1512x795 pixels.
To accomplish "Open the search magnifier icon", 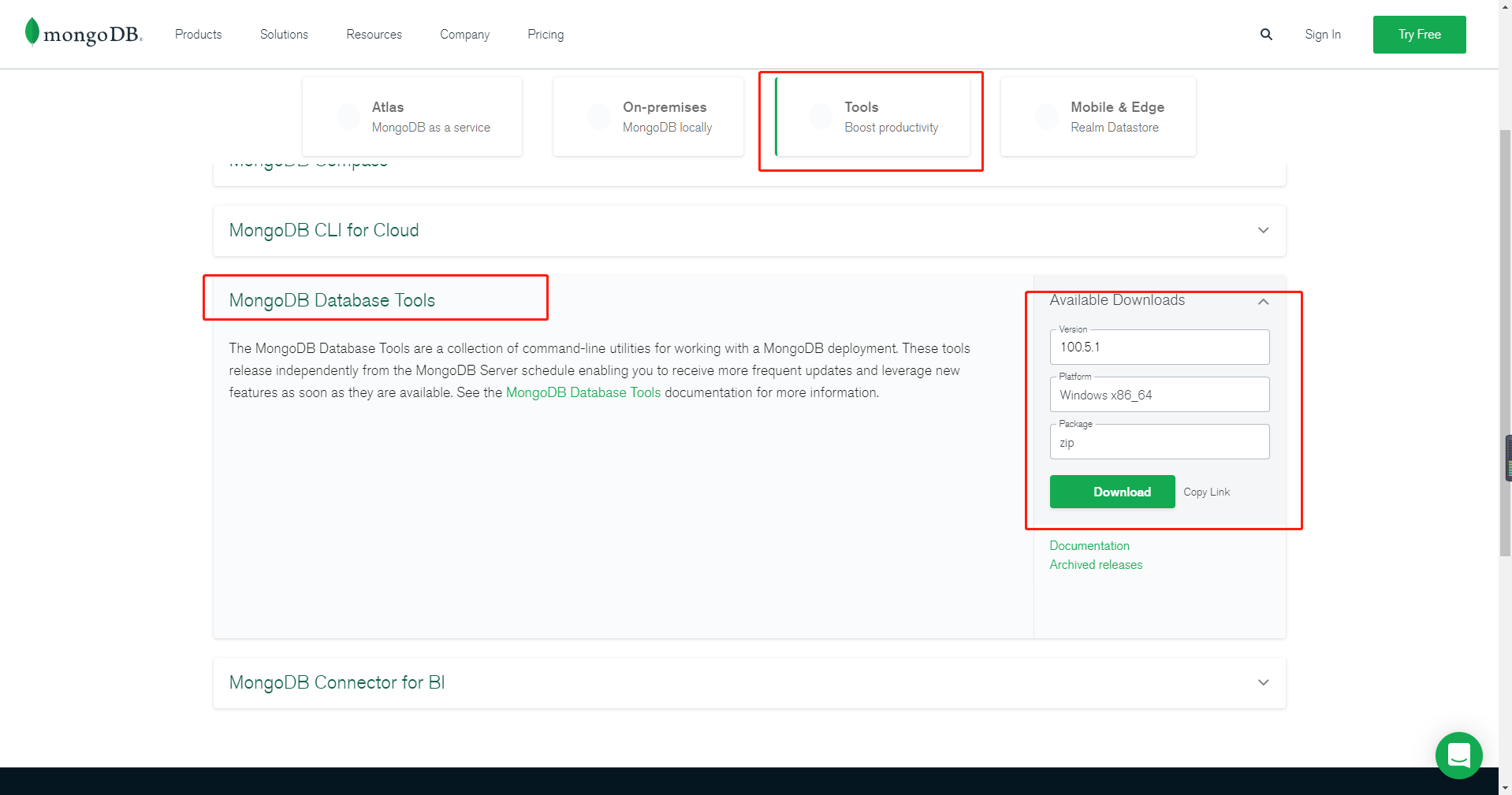I will (1266, 34).
